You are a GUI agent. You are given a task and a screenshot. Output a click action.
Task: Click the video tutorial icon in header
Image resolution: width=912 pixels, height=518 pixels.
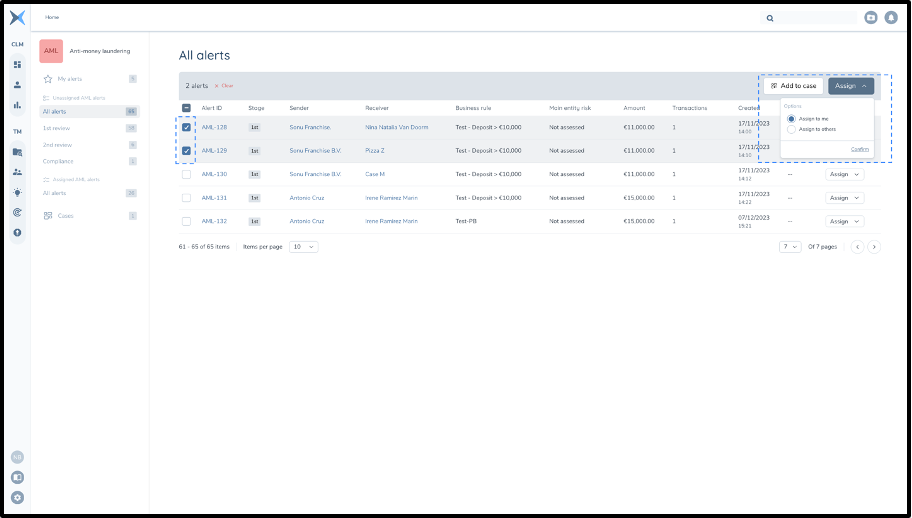[x=871, y=17]
